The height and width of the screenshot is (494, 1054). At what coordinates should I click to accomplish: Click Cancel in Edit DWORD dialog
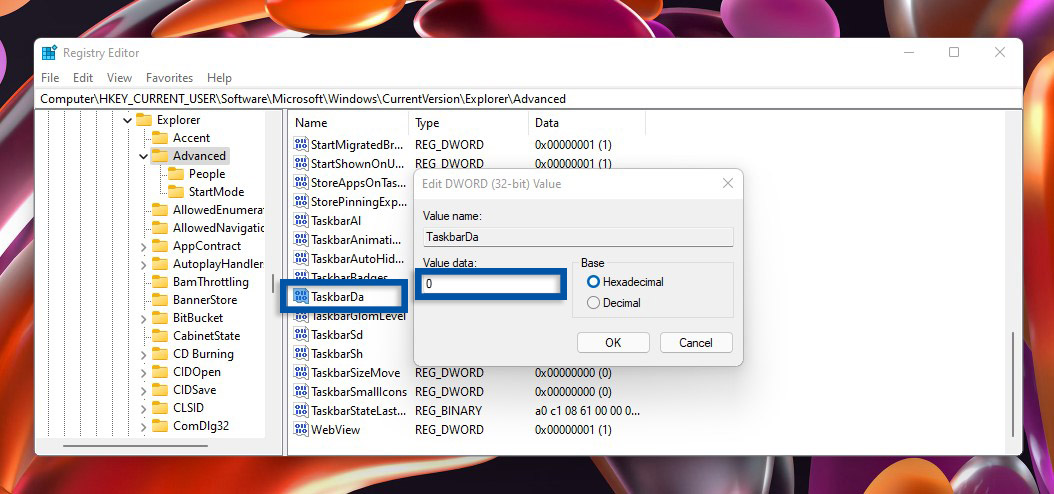click(x=696, y=342)
